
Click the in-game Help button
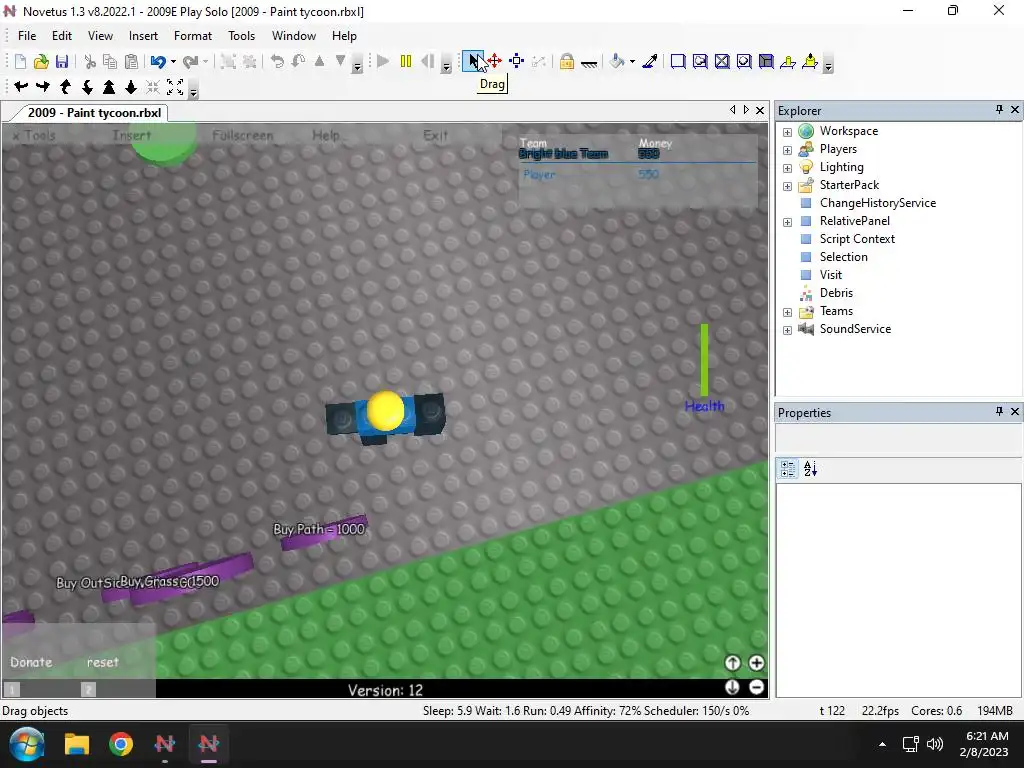tap(326, 135)
